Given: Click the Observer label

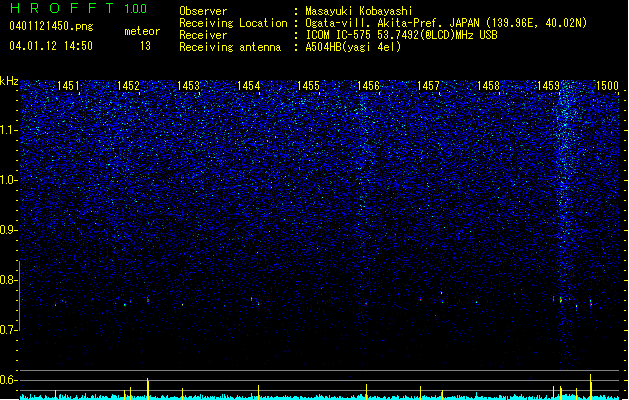Looking at the screenshot, I should click(203, 11).
